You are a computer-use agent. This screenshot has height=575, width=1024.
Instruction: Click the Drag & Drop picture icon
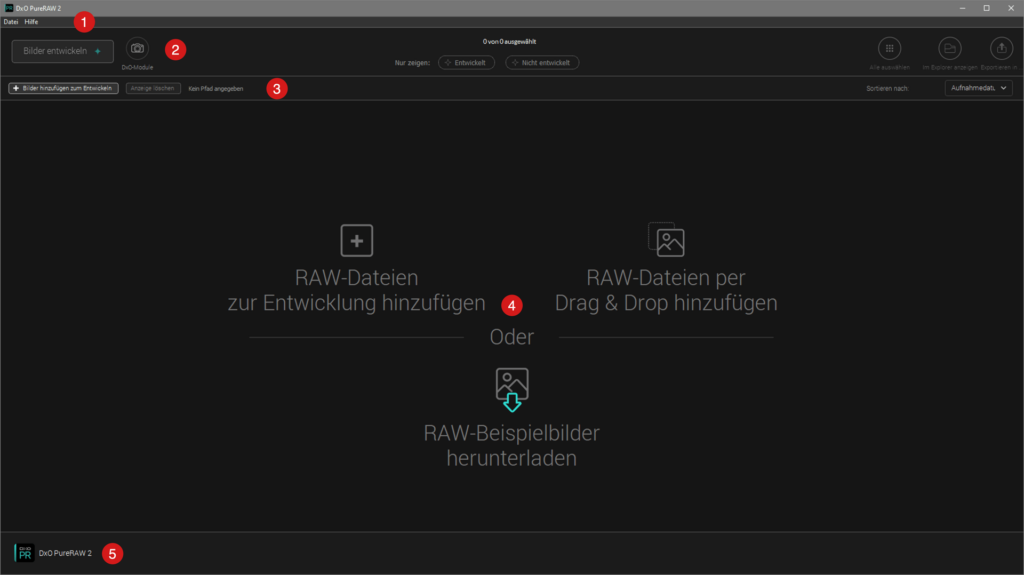click(x=666, y=239)
